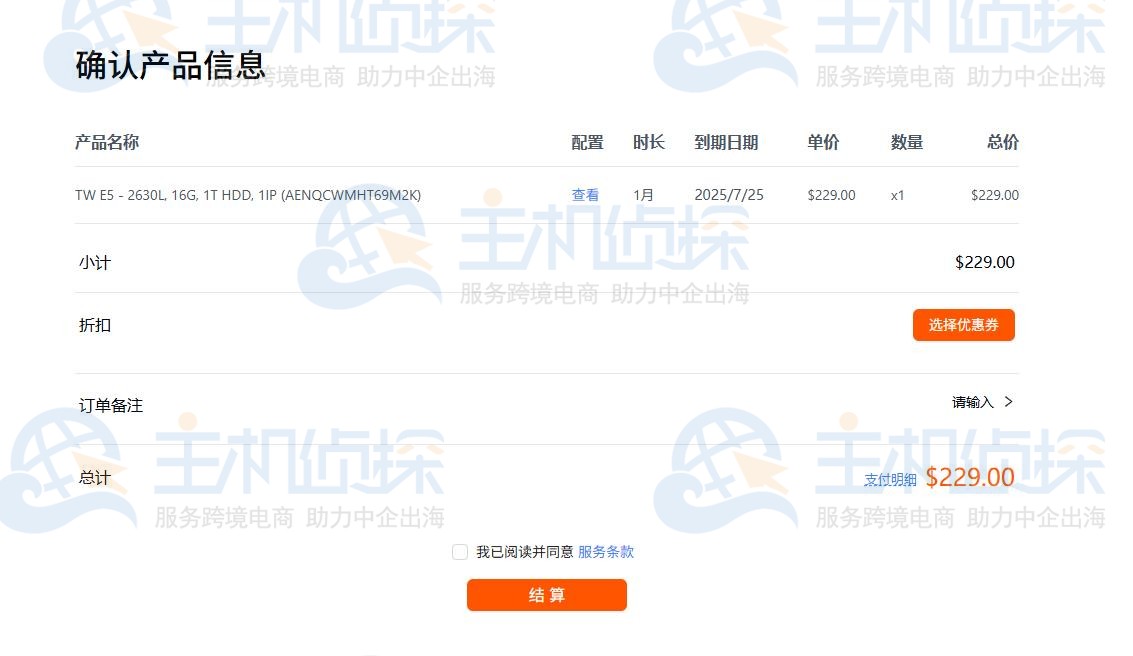Viewport: 1133px width, 656px height.
Task: Select the total price $229.00 in orange
Action: tap(970, 478)
